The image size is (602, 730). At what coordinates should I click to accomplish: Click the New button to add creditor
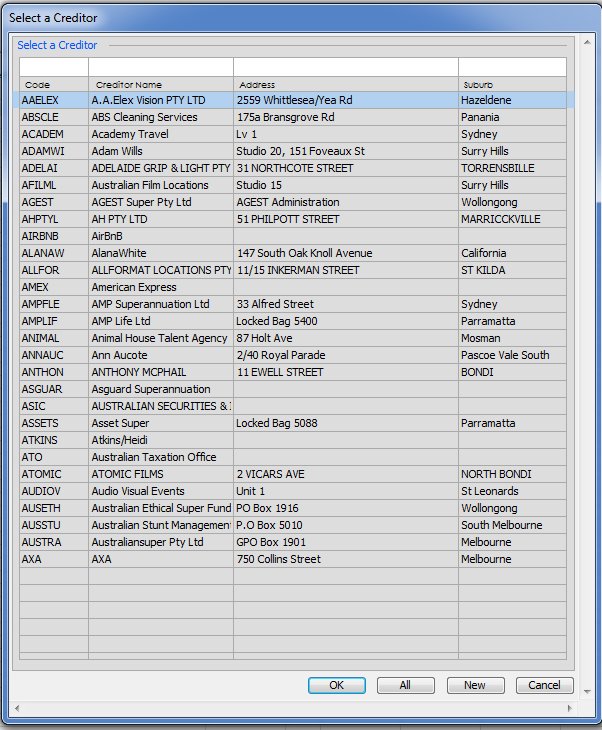475,685
